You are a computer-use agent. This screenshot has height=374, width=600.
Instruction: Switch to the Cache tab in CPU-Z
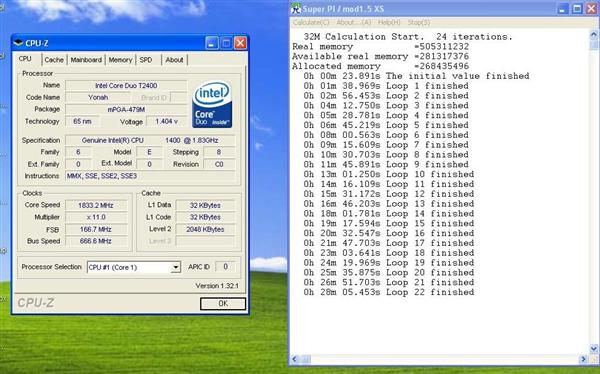click(54, 60)
